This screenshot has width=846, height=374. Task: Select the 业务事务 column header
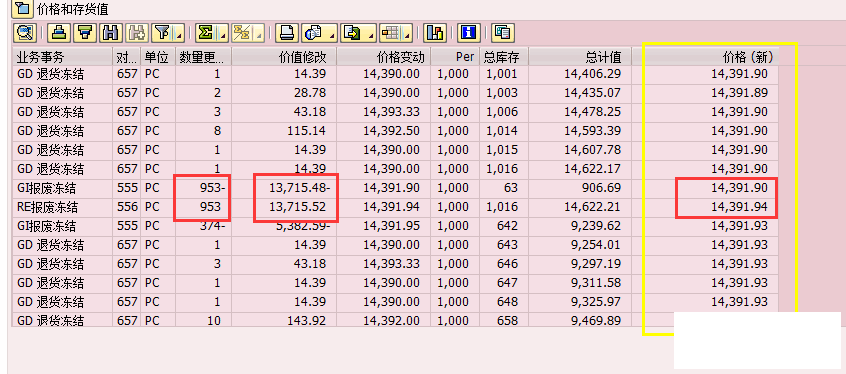click(x=63, y=57)
